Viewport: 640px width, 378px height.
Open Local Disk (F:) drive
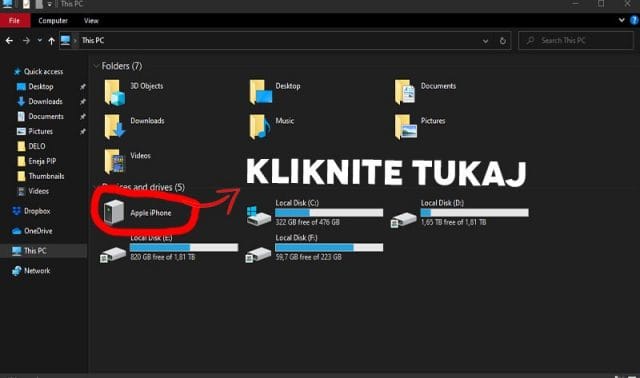315,247
